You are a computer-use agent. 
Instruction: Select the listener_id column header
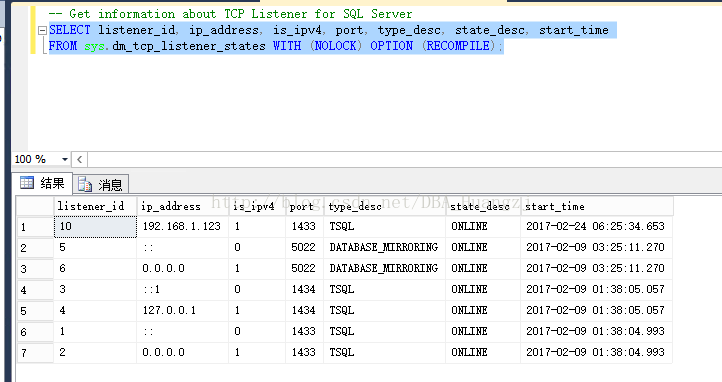(x=95, y=206)
